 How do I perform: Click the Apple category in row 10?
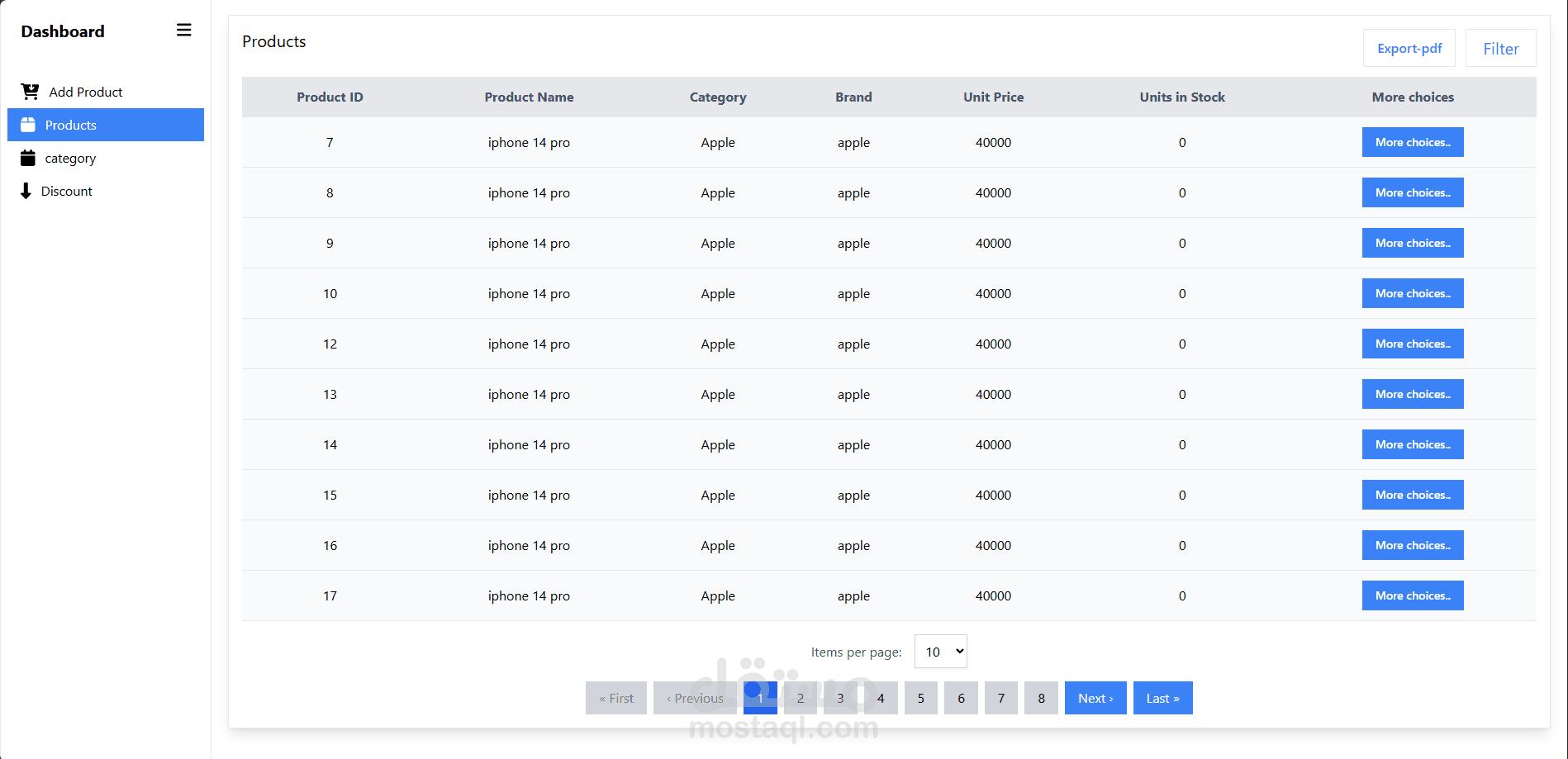click(x=718, y=294)
